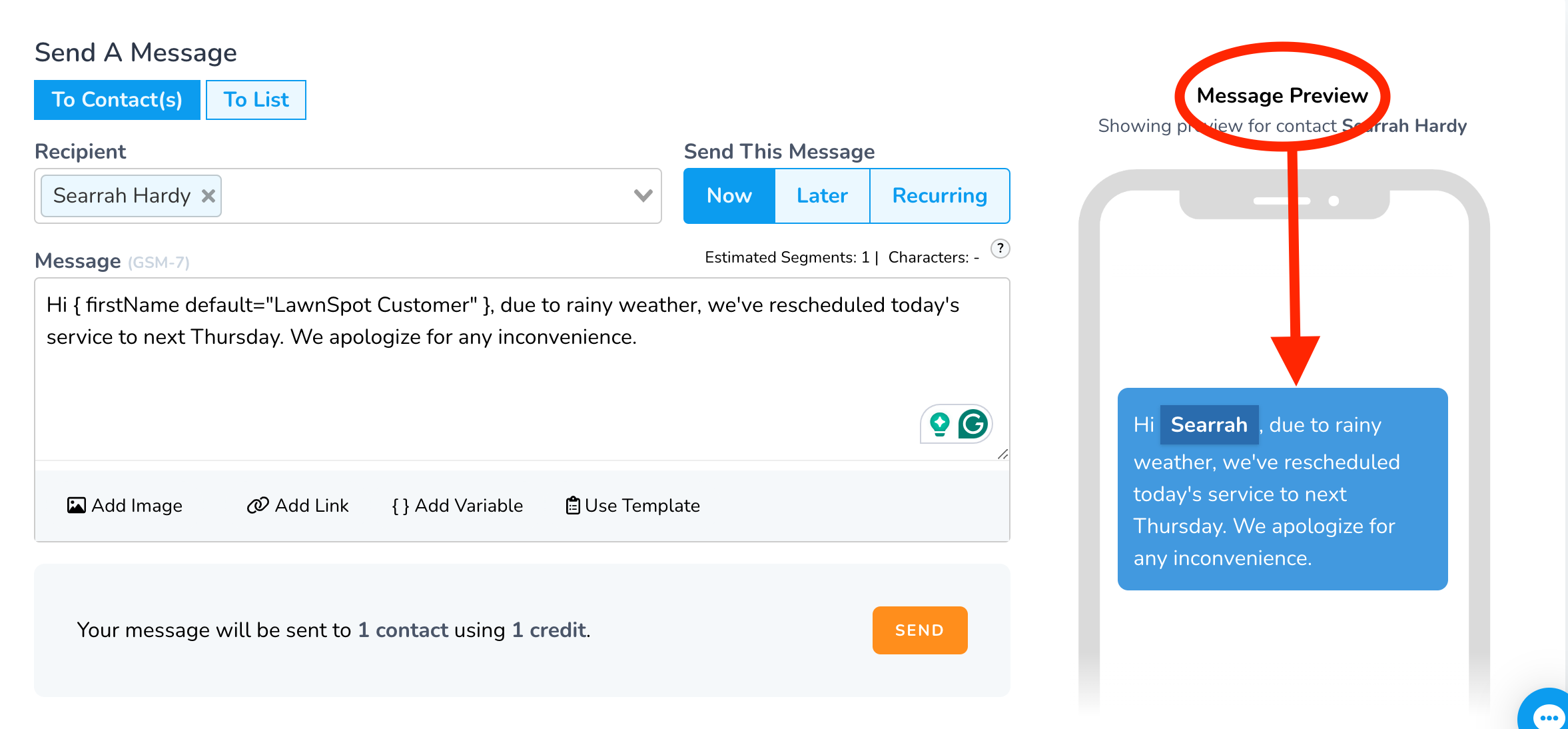Click the green lightbulb suggestion icon
The height and width of the screenshot is (729, 1568).
pos(940,424)
